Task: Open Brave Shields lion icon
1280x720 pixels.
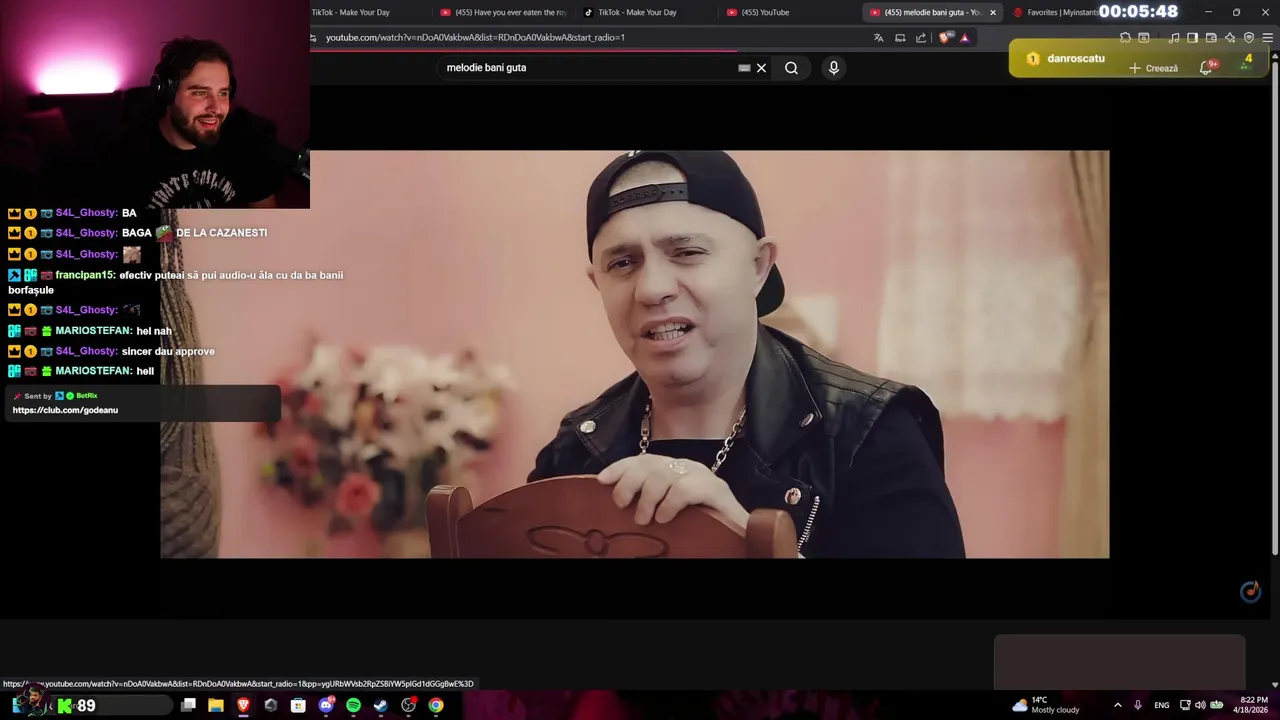Action: point(945,38)
